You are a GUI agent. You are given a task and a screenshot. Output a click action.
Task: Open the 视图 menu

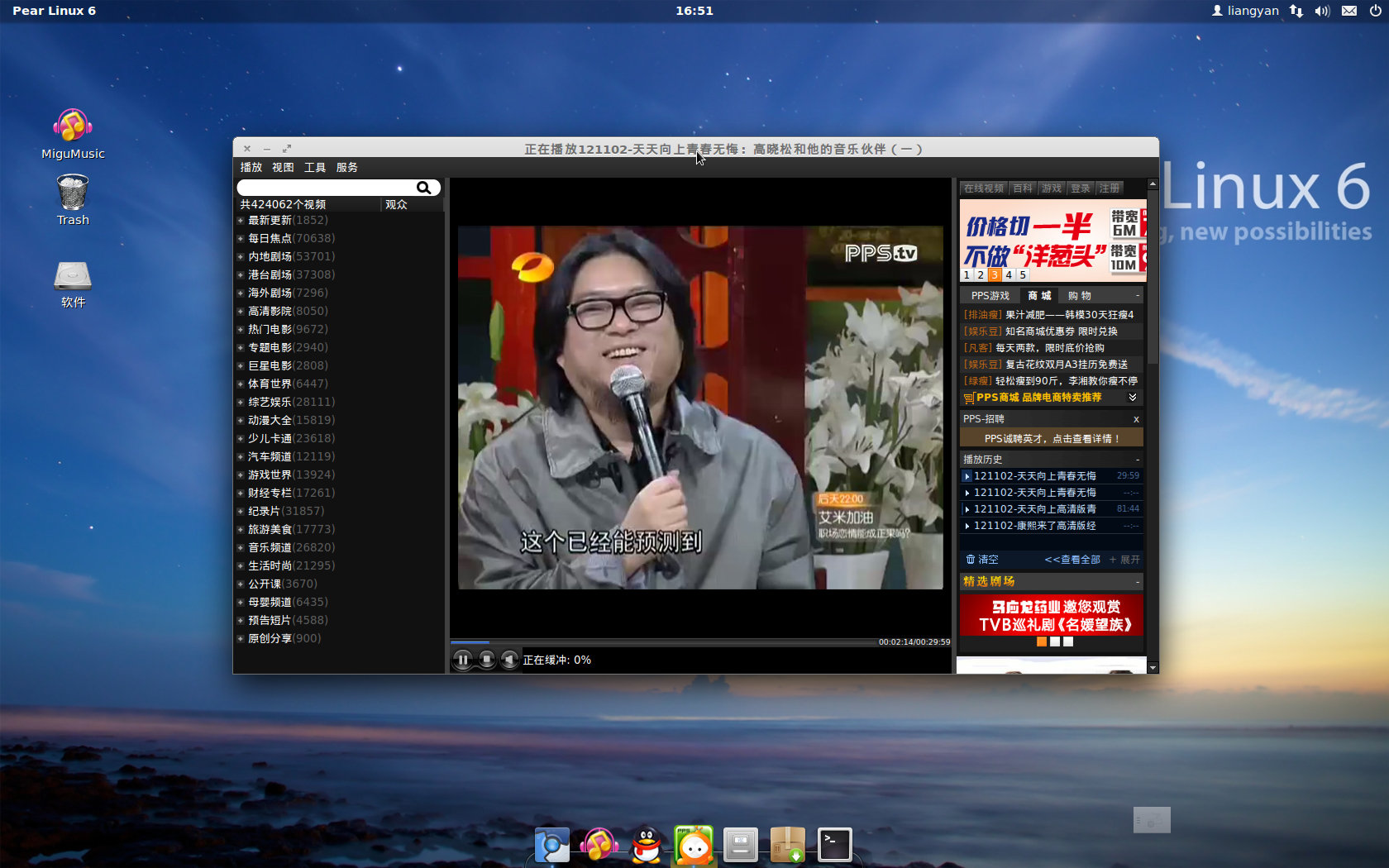[x=283, y=167]
